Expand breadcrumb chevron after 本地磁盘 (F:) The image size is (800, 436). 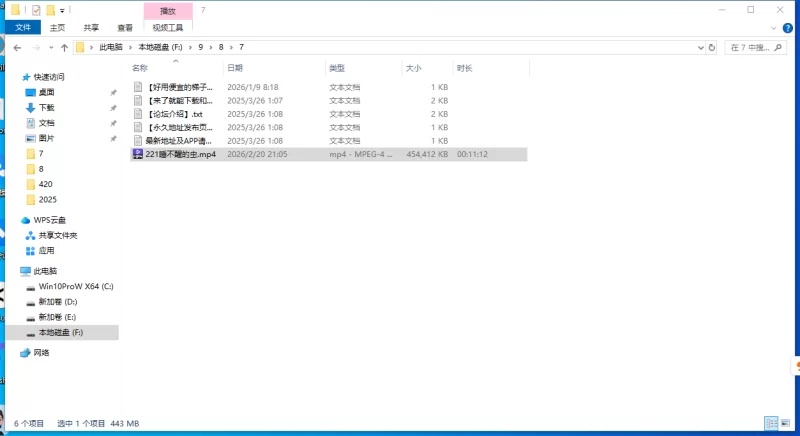(190, 47)
